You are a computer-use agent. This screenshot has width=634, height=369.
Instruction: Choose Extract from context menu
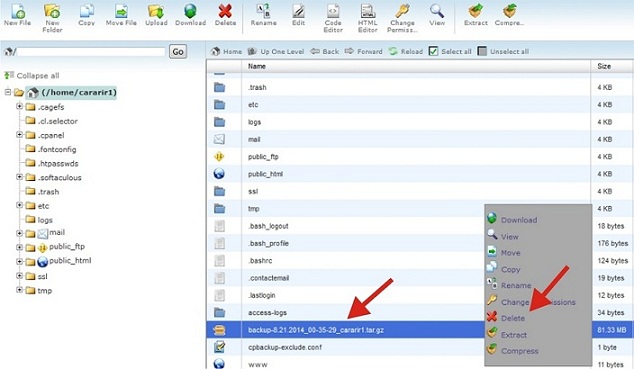click(x=514, y=335)
